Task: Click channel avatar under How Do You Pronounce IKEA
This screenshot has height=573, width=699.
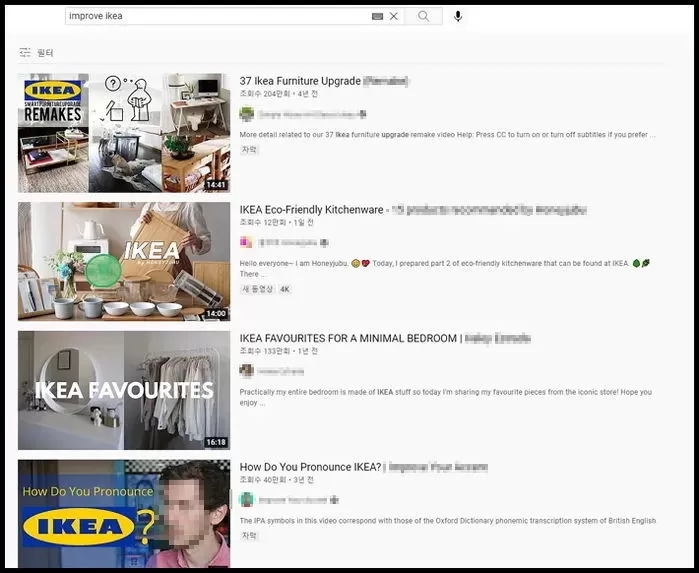Action: [246, 499]
